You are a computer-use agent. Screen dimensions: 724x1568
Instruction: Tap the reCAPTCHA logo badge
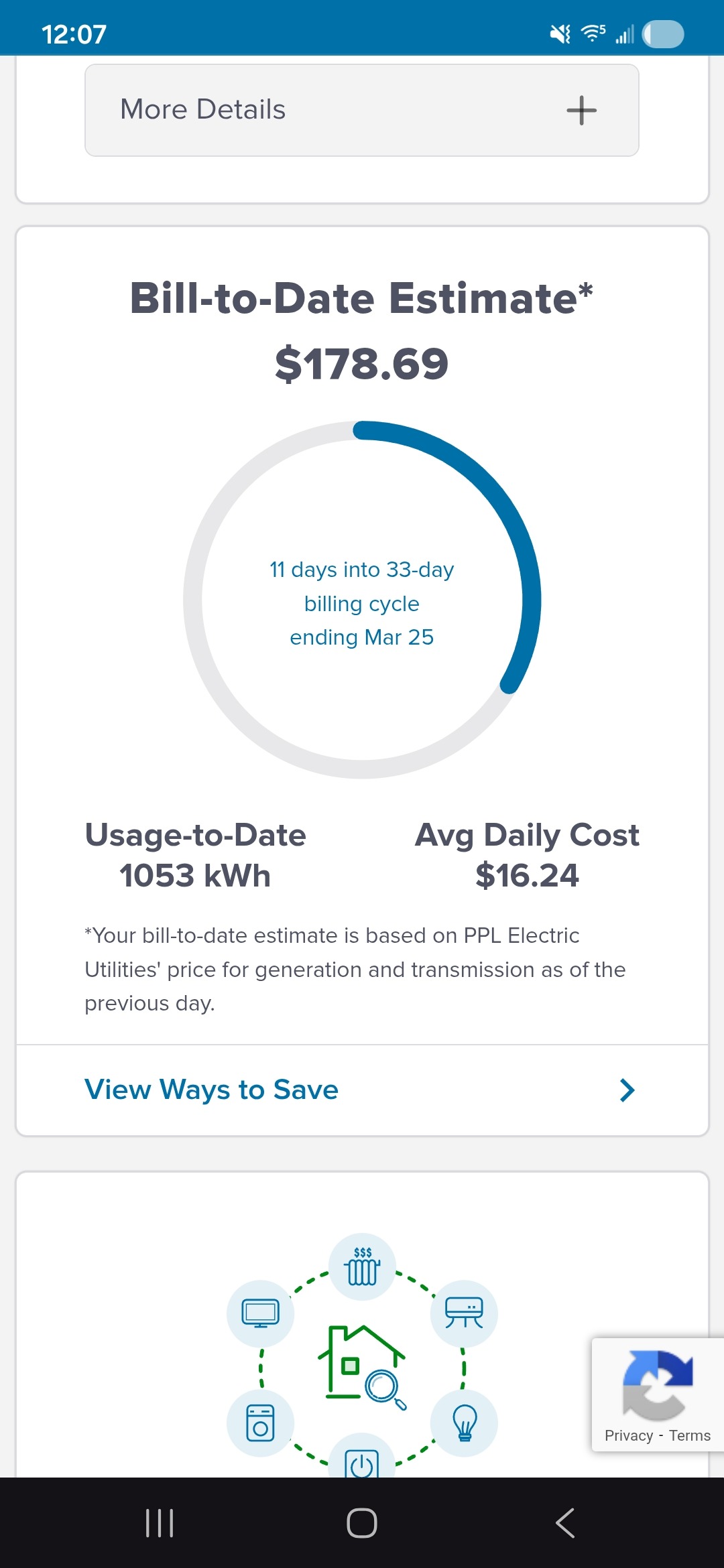[x=657, y=1384]
